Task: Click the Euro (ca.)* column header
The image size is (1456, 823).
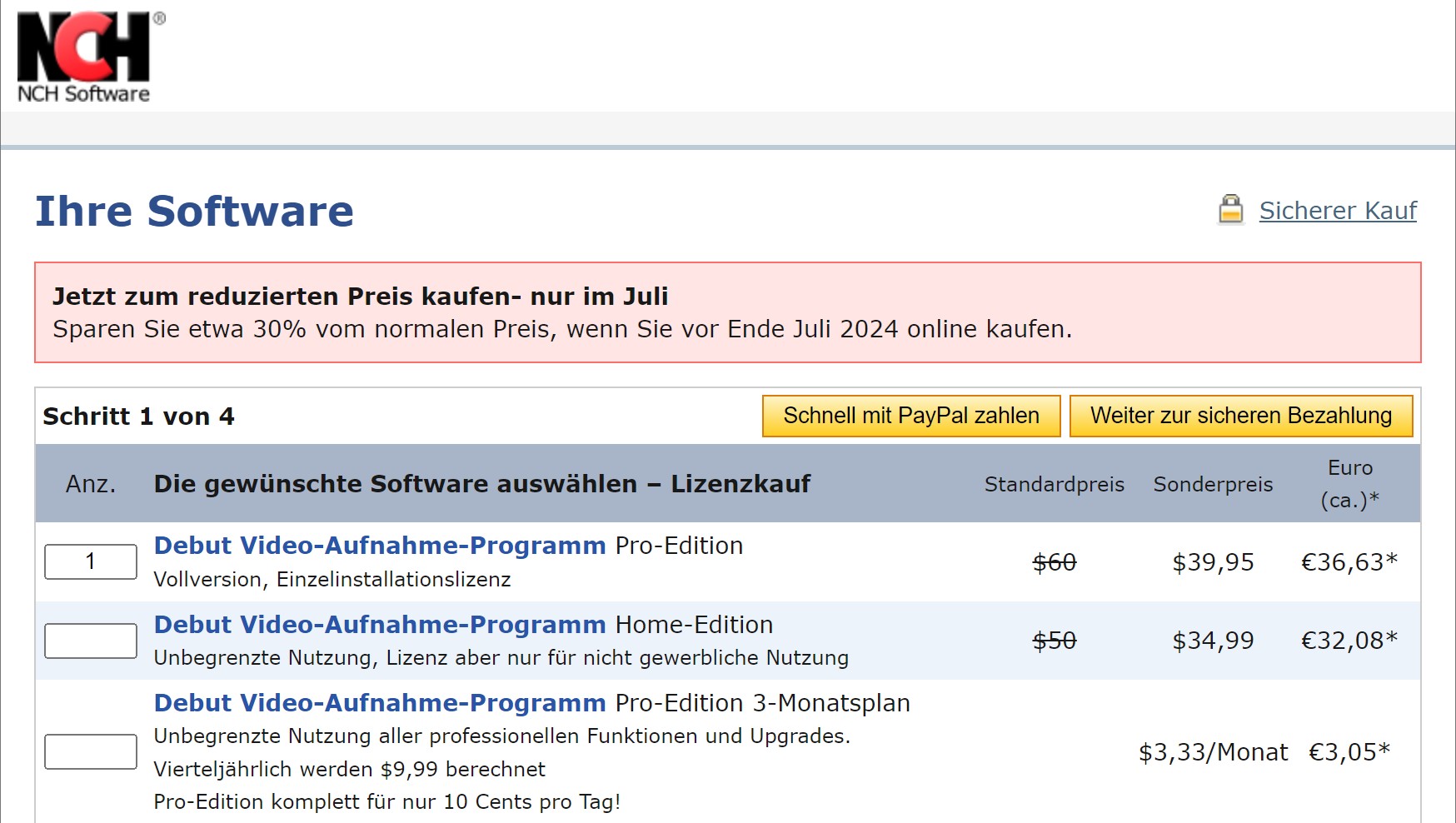Action: (x=1350, y=484)
